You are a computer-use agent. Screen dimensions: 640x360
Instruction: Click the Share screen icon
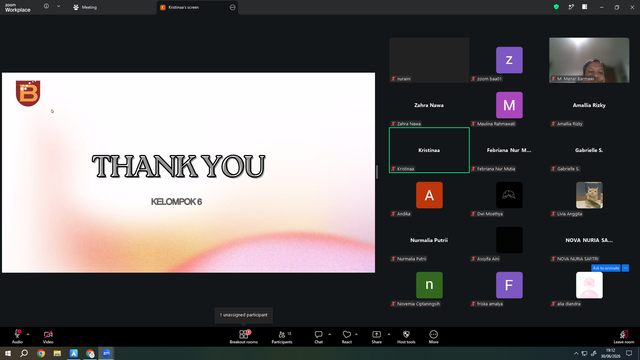(x=376, y=334)
